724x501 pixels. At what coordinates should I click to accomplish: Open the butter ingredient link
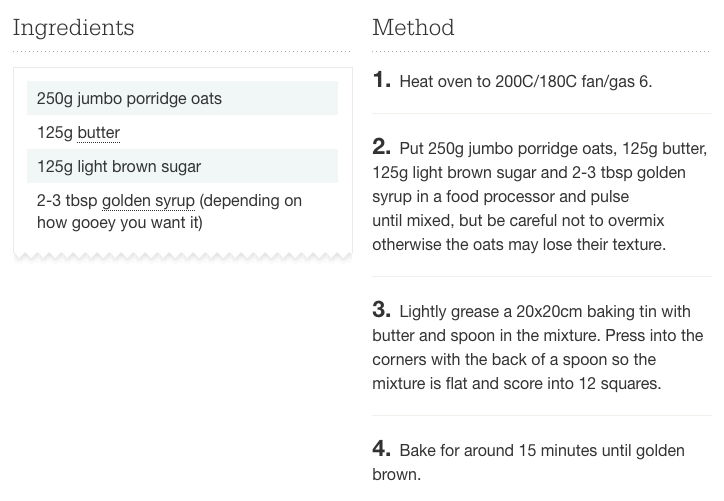(x=98, y=133)
